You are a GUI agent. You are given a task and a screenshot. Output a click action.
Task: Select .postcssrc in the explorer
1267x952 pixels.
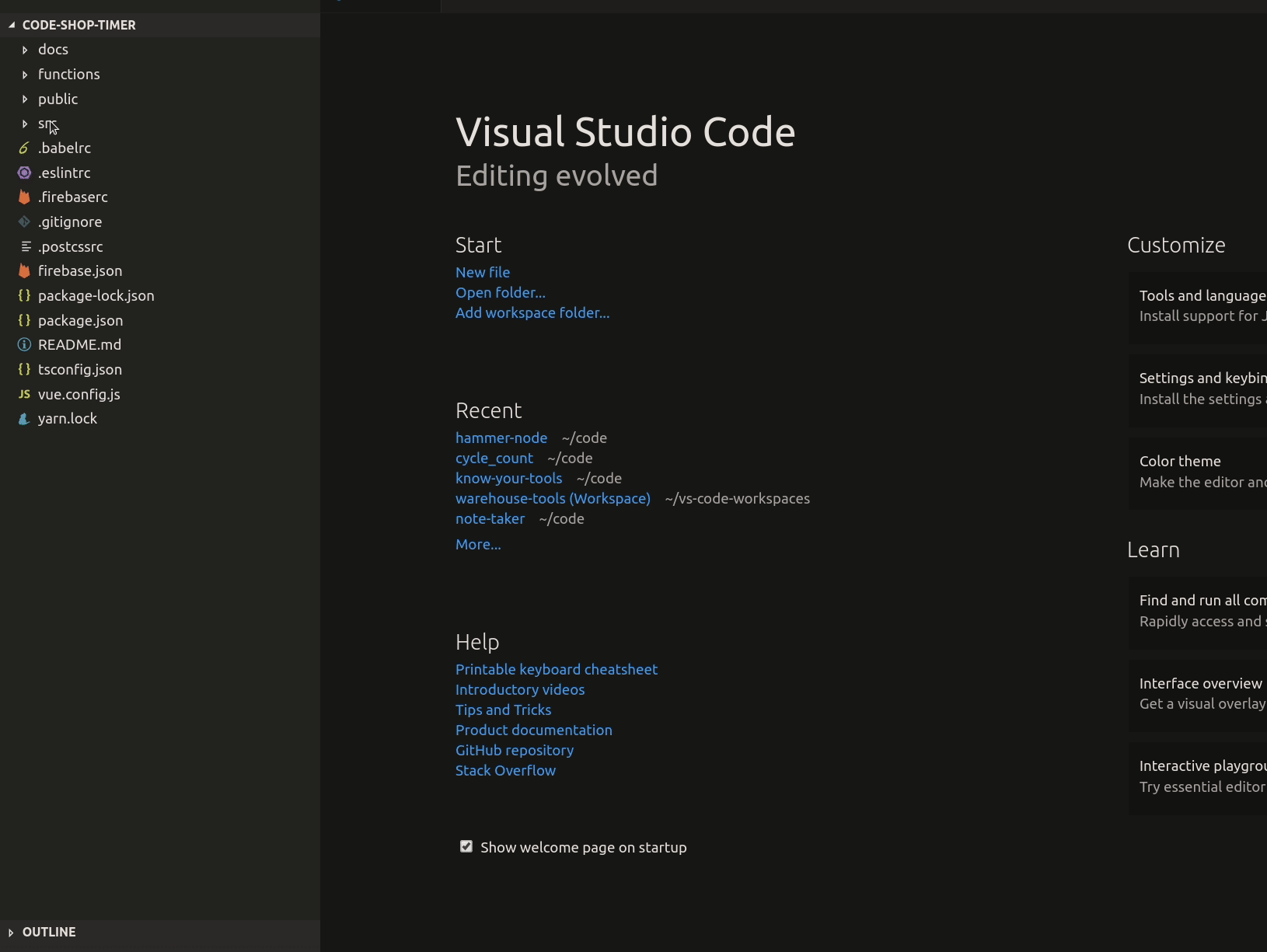(x=71, y=246)
